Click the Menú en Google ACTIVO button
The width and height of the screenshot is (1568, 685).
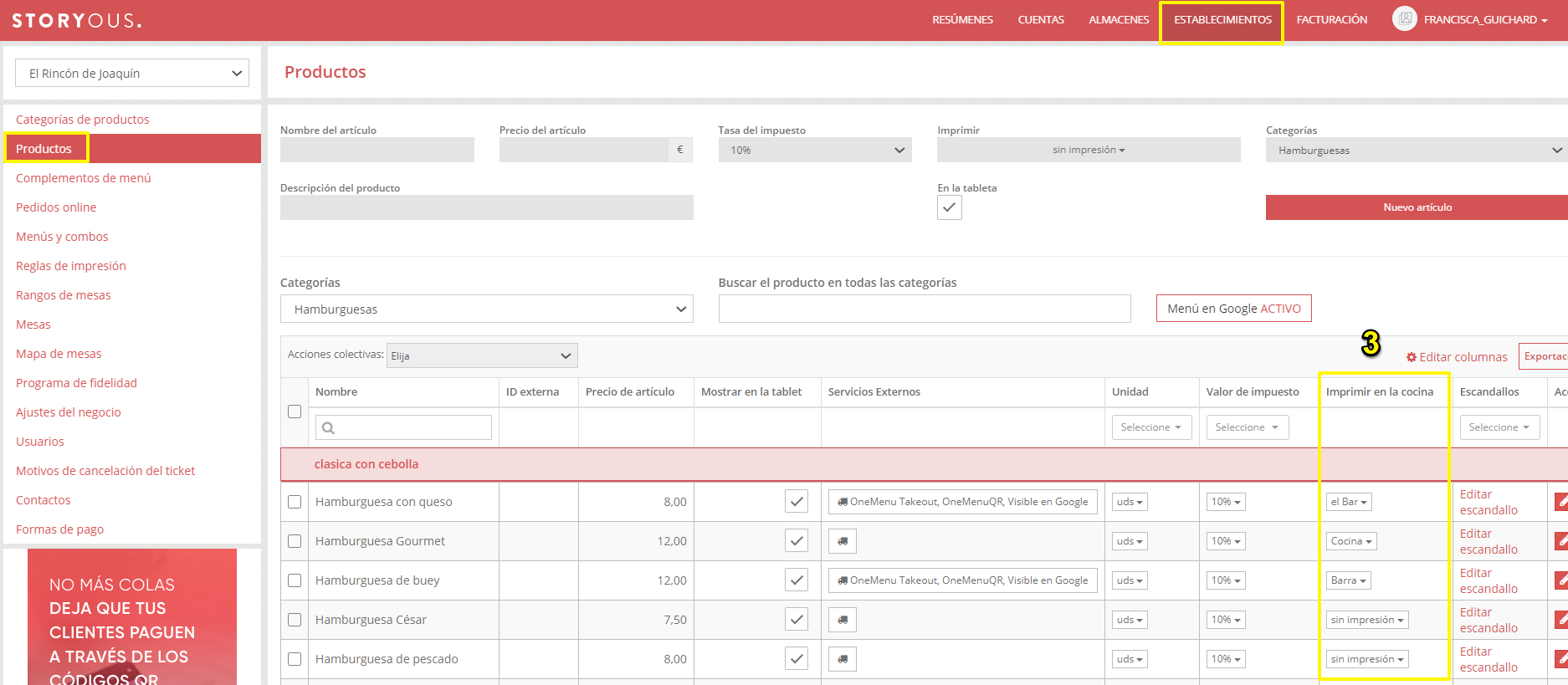[x=1234, y=309]
